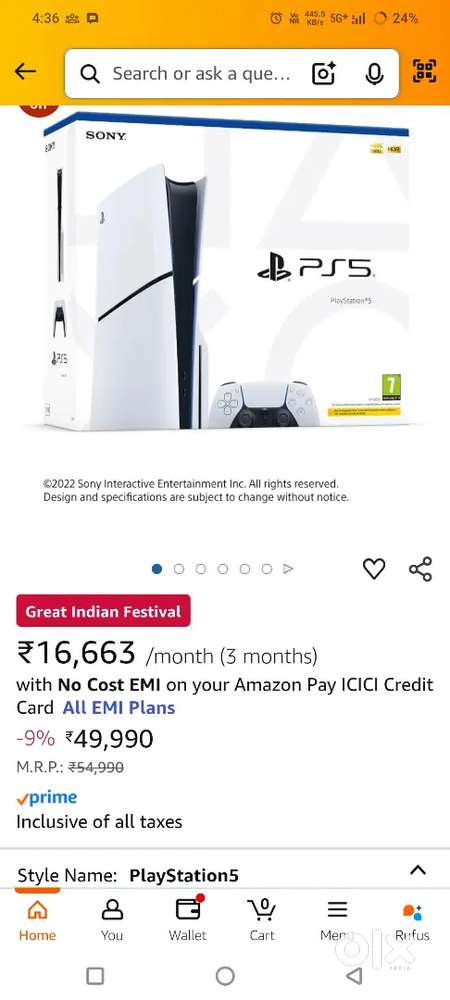Open the QR code scanner icon
The height and width of the screenshot is (1000, 450).
[425, 71]
